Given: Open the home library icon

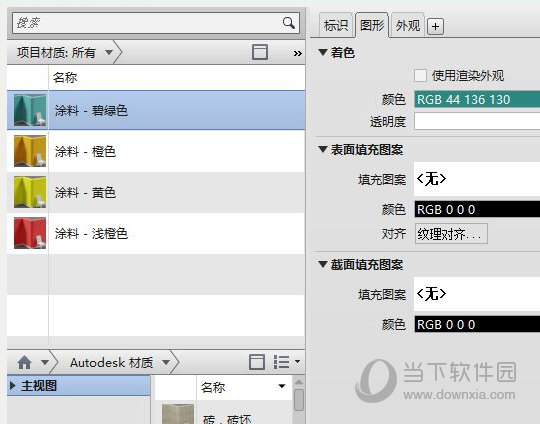Looking at the screenshot, I should point(24,362).
